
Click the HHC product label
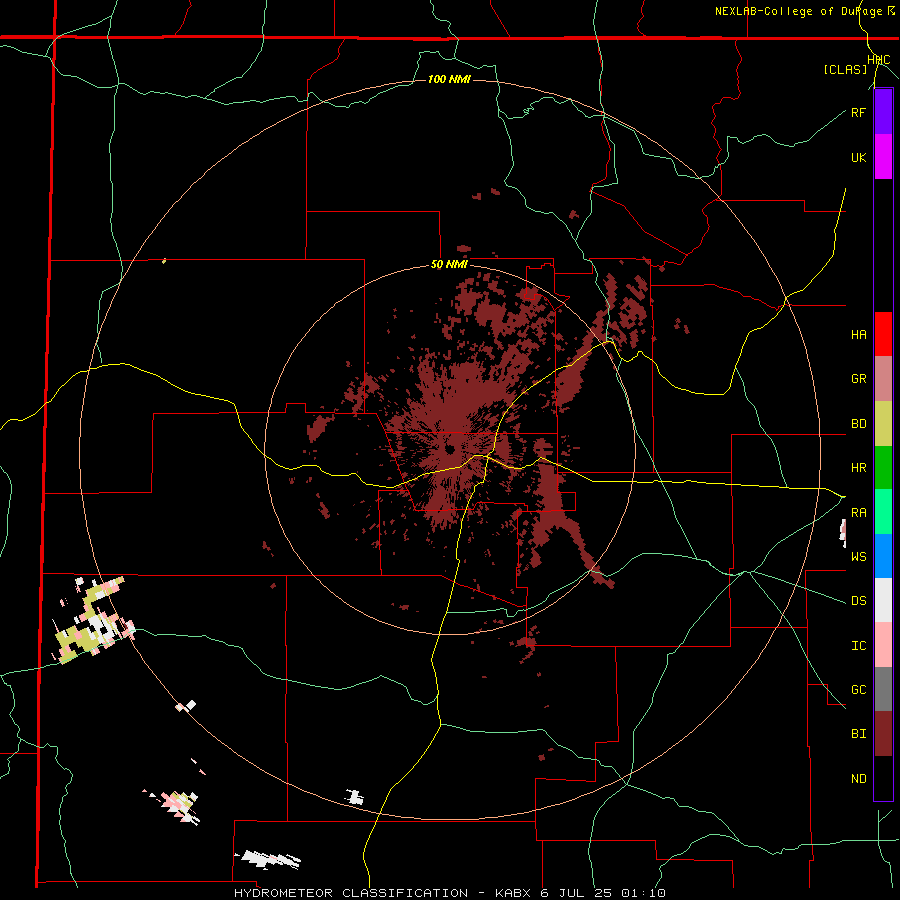pyautogui.click(x=878, y=60)
